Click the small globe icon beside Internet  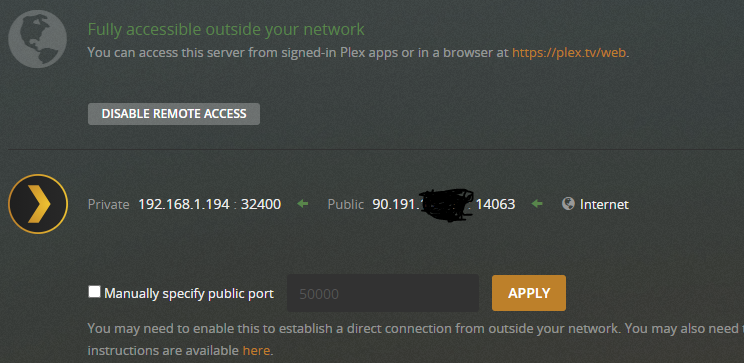tap(568, 204)
